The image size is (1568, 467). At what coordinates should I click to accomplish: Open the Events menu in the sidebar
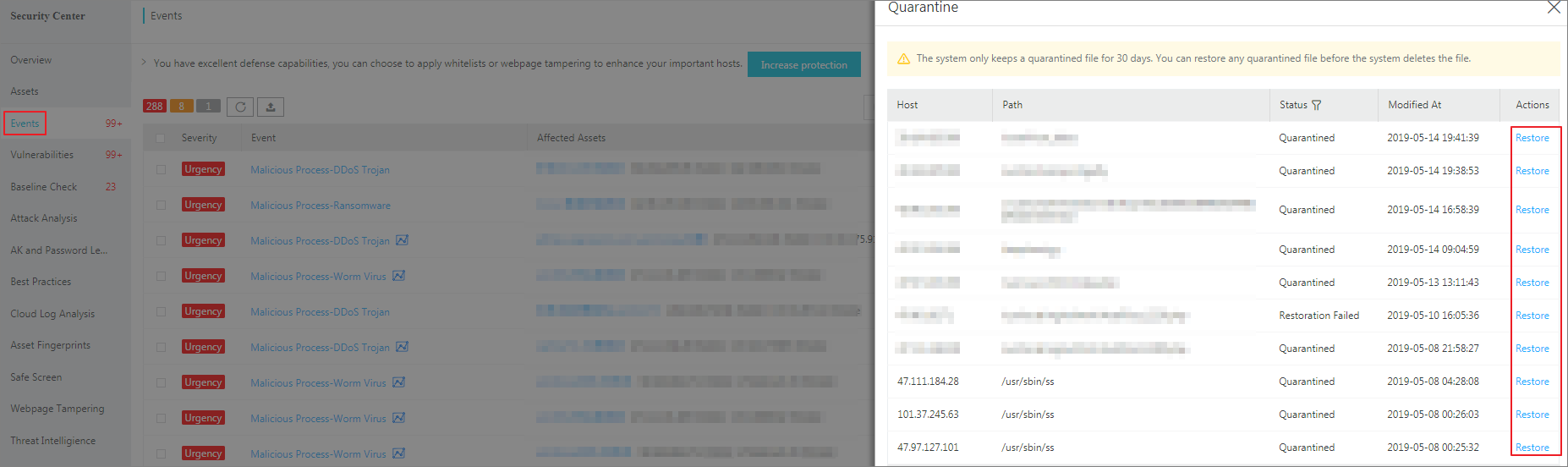point(25,124)
